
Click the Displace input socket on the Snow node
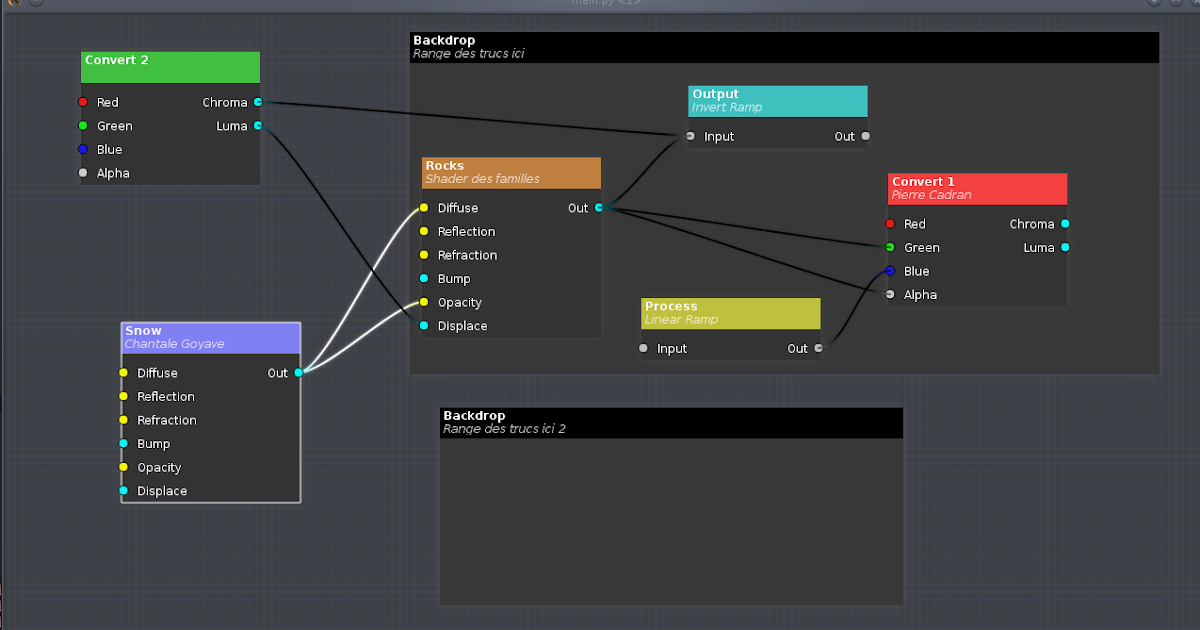tap(124, 491)
